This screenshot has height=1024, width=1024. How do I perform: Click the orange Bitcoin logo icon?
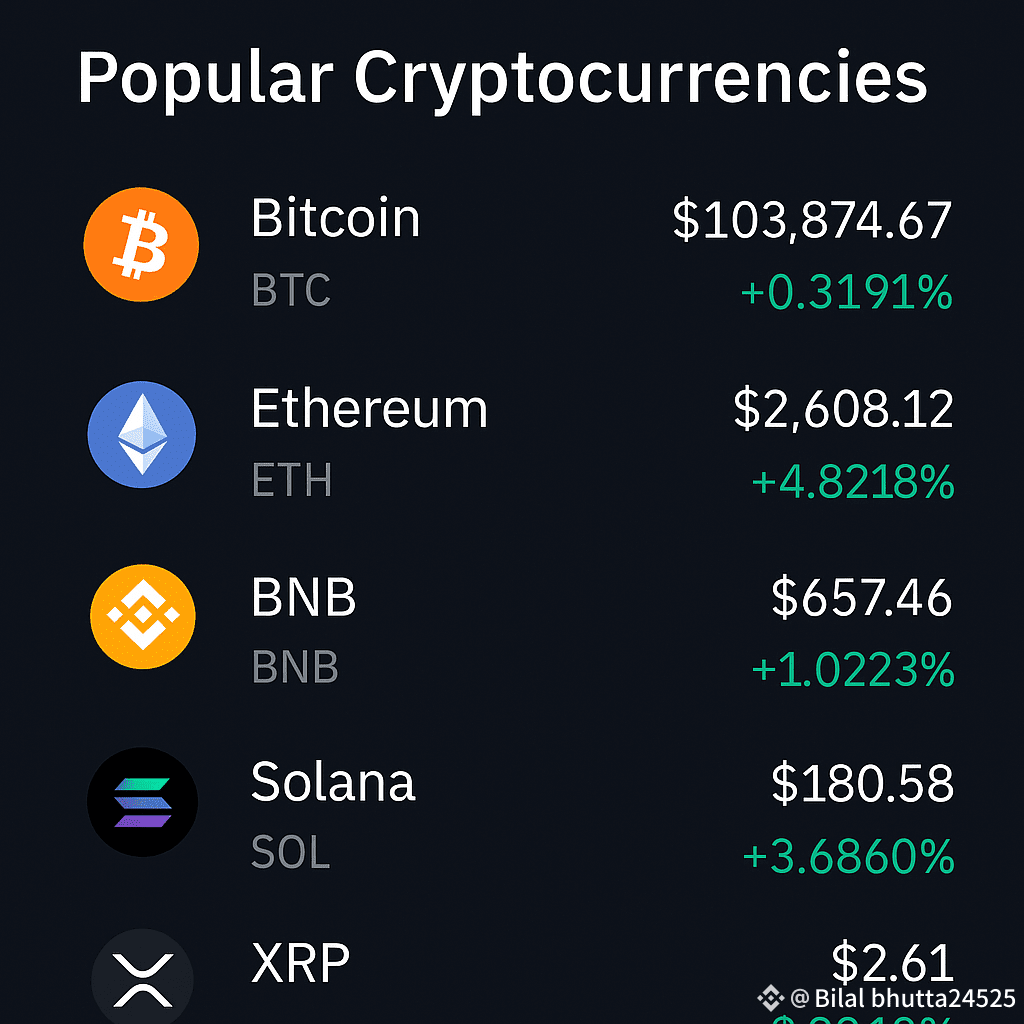[x=141, y=245]
